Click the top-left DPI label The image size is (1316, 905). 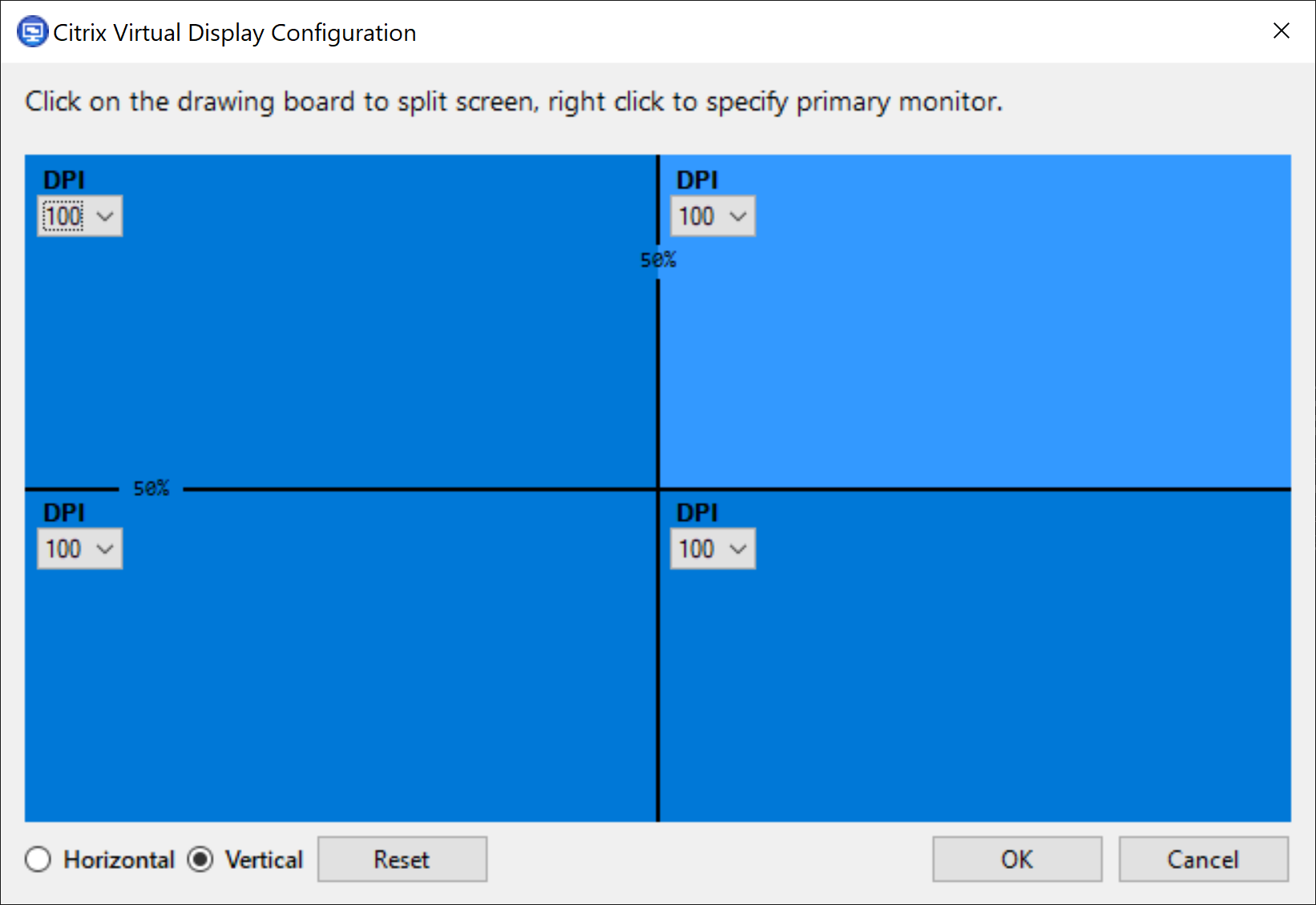point(64,180)
